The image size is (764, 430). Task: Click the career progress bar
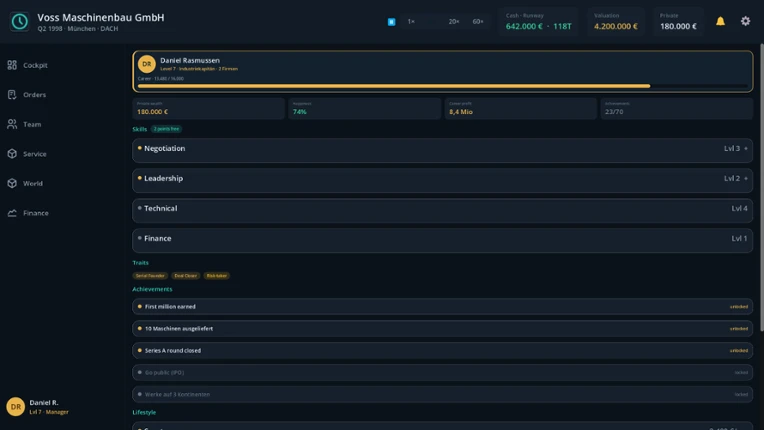[x=442, y=86]
